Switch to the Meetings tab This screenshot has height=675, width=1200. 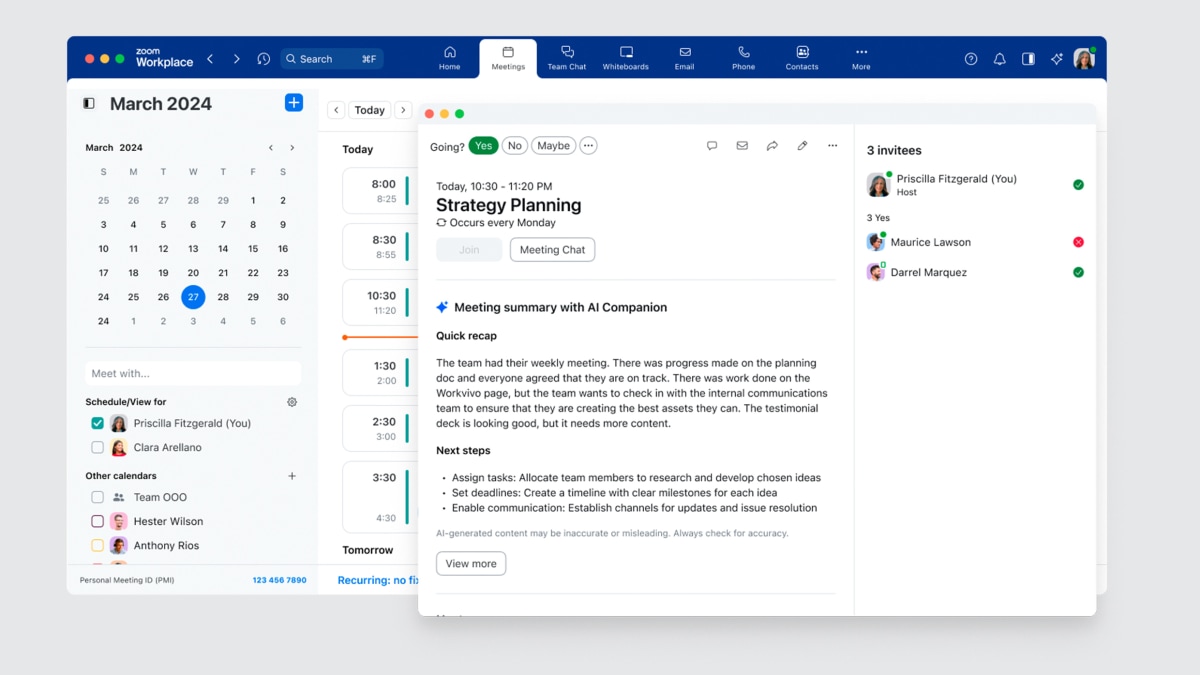click(508, 58)
